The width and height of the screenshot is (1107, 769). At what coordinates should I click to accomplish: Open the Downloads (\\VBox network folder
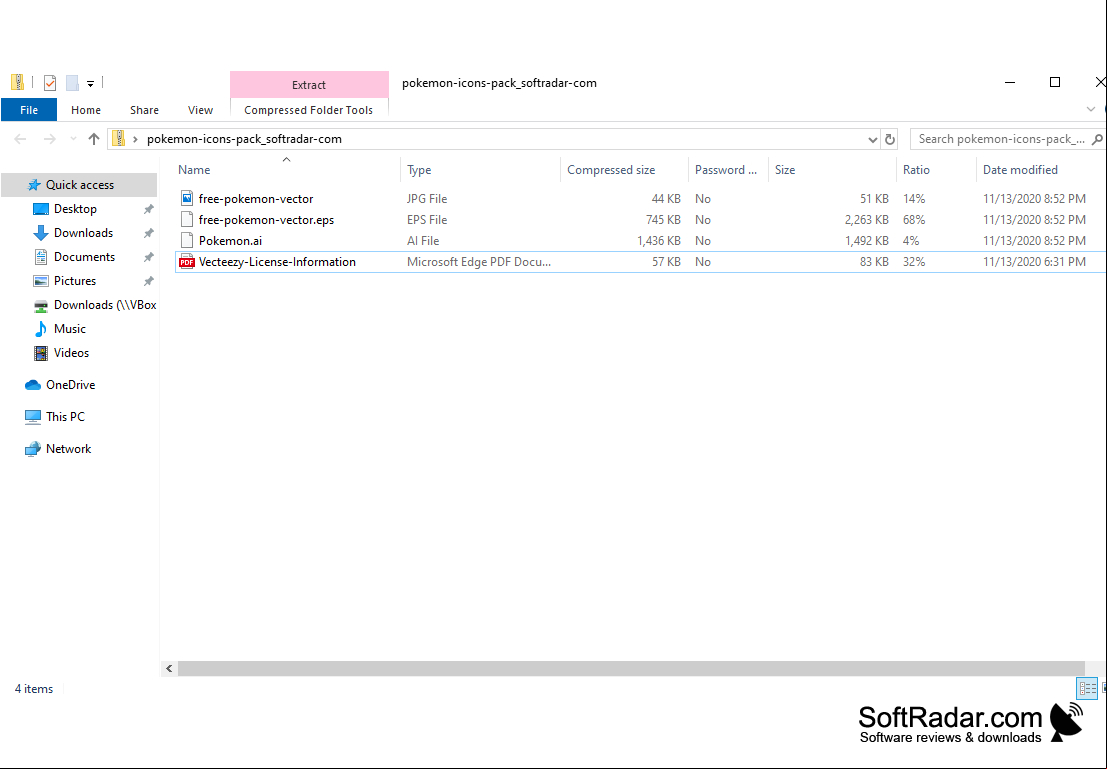pyautogui.click(x=104, y=305)
